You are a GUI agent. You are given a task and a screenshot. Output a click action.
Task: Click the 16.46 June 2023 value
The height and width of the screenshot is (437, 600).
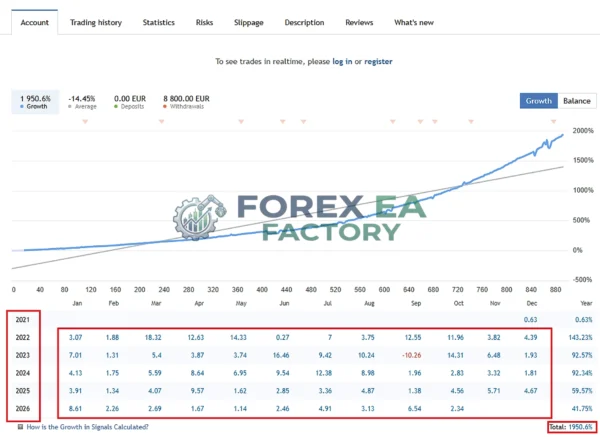click(281, 355)
